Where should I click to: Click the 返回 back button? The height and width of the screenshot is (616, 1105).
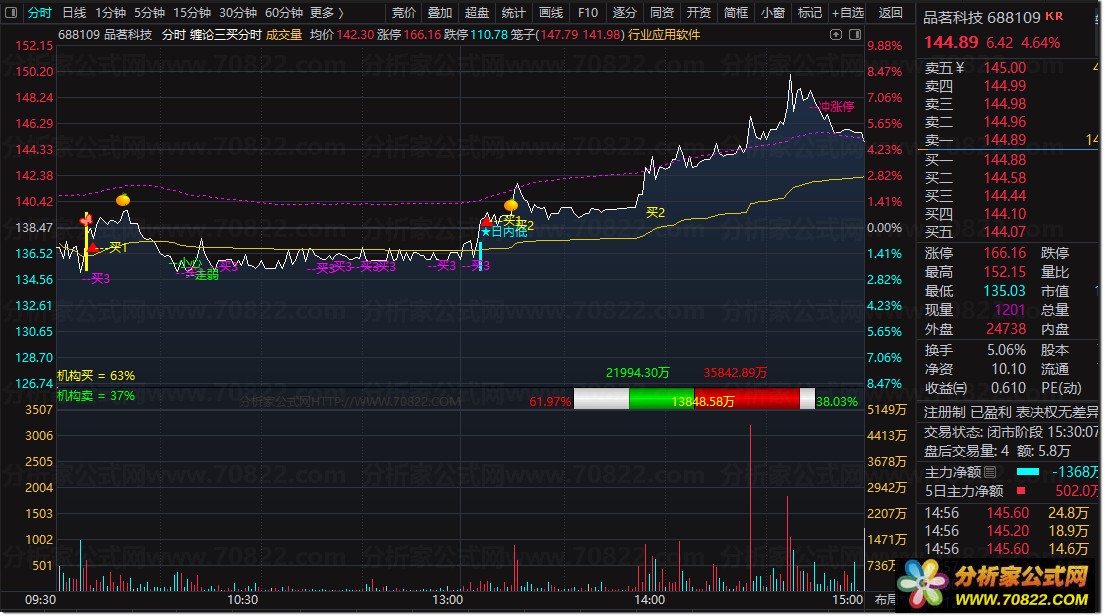click(x=890, y=13)
